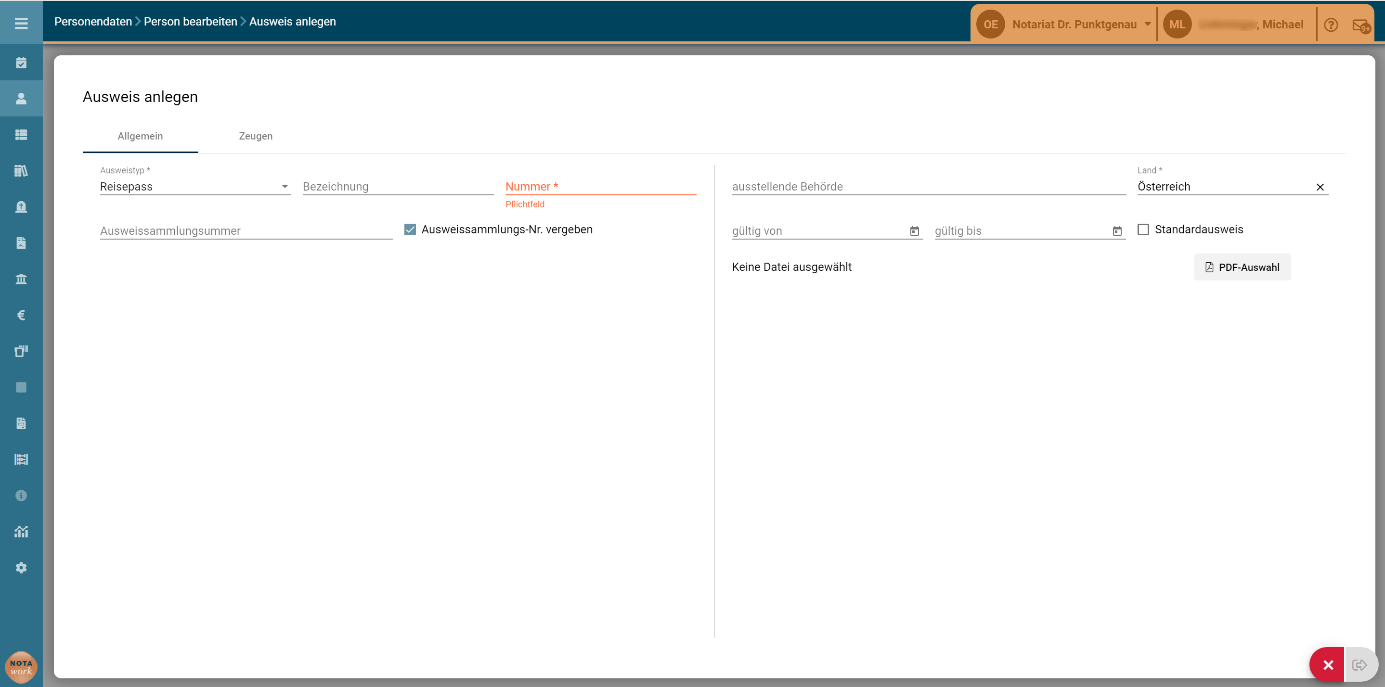The image size is (1385, 687).
Task: Open the info circle sidebar icon
Action: [x=21, y=495]
